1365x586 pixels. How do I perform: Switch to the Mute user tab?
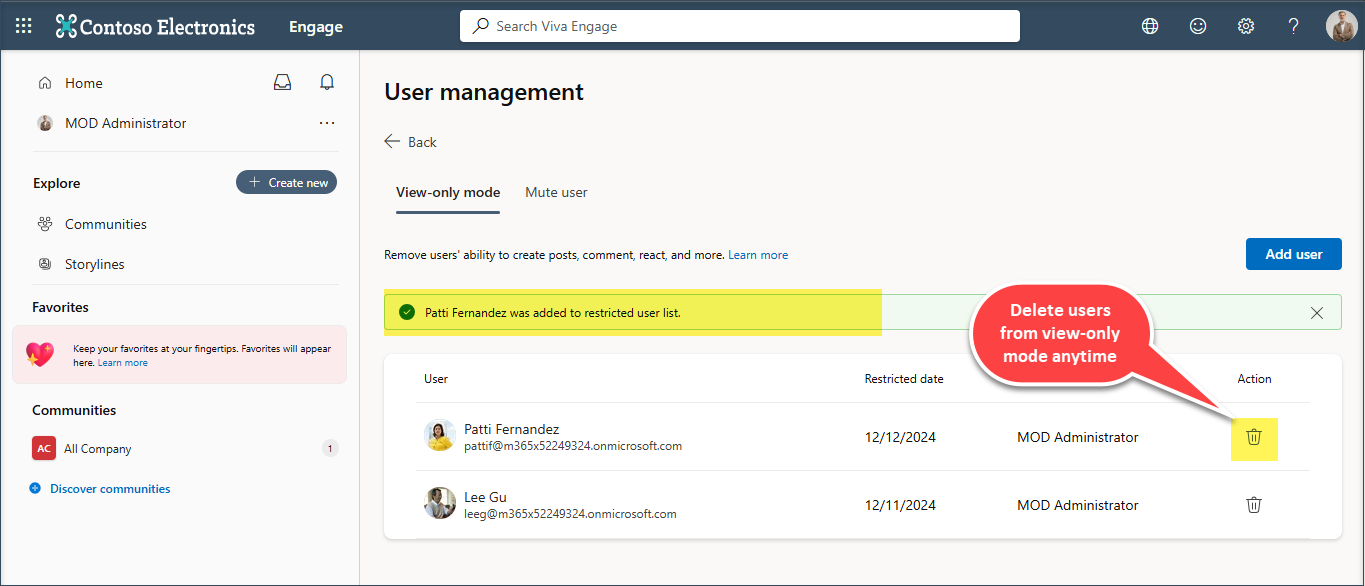tap(556, 192)
